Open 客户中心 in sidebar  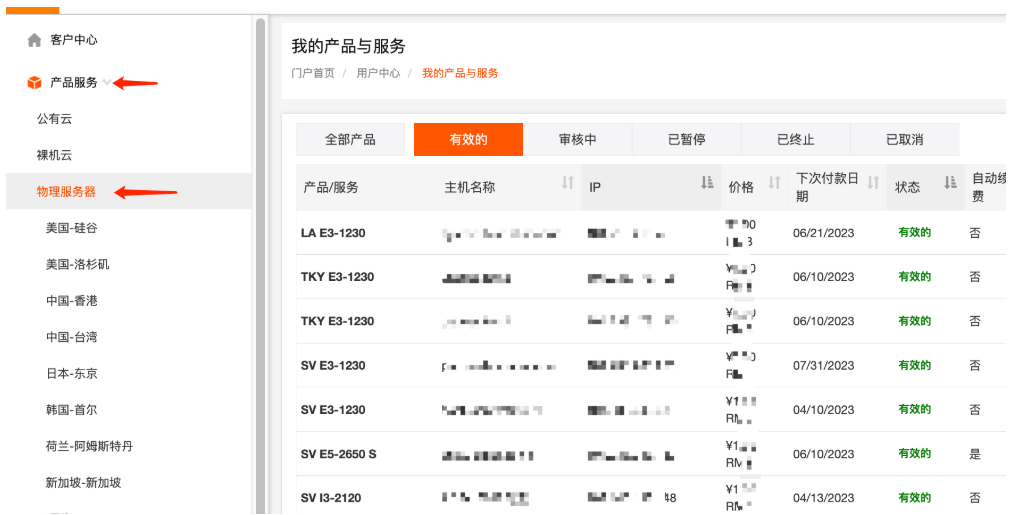click(x=73, y=40)
